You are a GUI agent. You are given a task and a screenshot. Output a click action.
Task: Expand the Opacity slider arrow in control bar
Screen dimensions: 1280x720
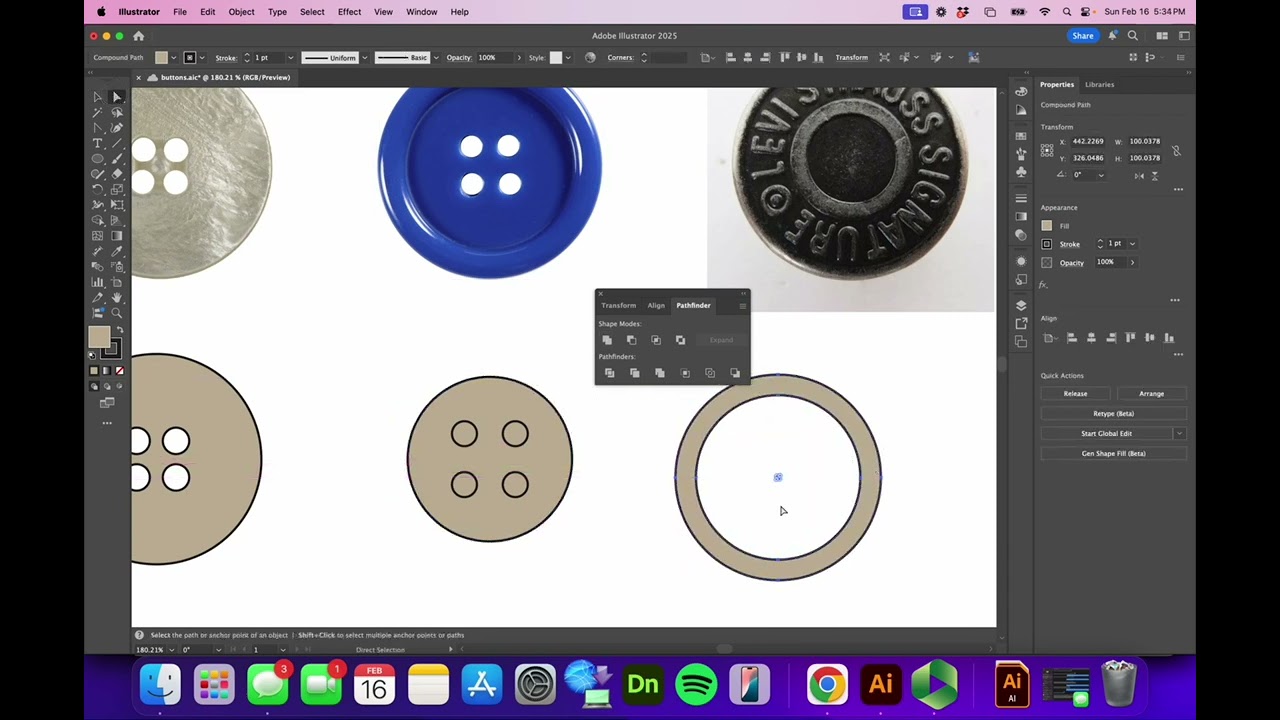click(518, 58)
